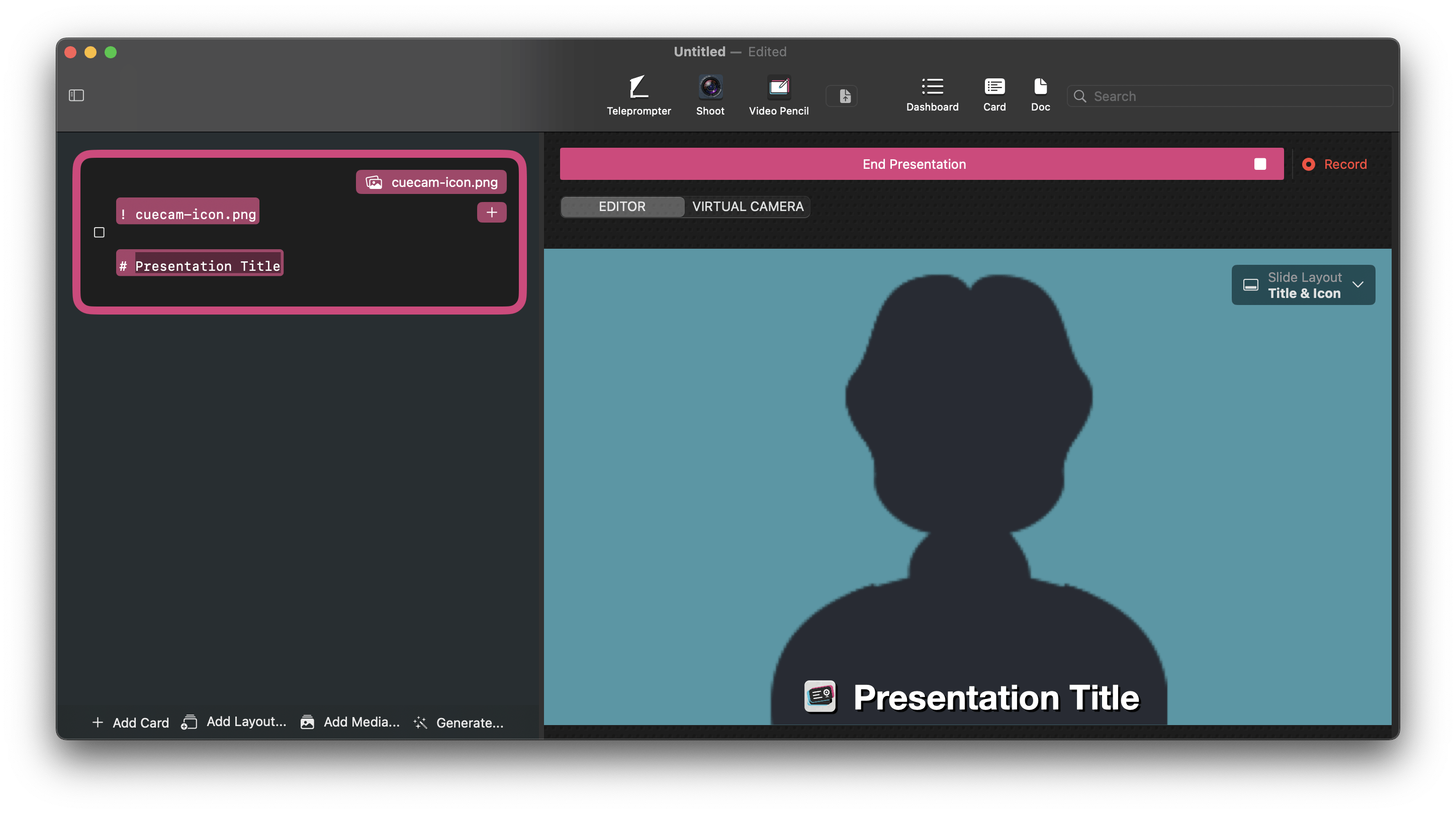Click the cuecam-icon.png image element
This screenshot has height=814, width=1456.
(435, 182)
